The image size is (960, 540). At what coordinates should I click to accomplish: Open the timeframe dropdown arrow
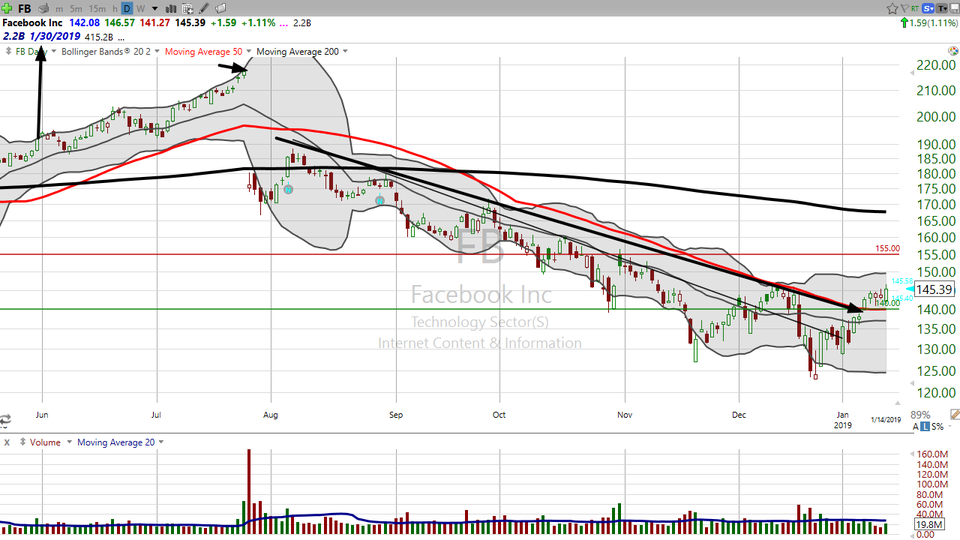pyautogui.click(x=155, y=9)
